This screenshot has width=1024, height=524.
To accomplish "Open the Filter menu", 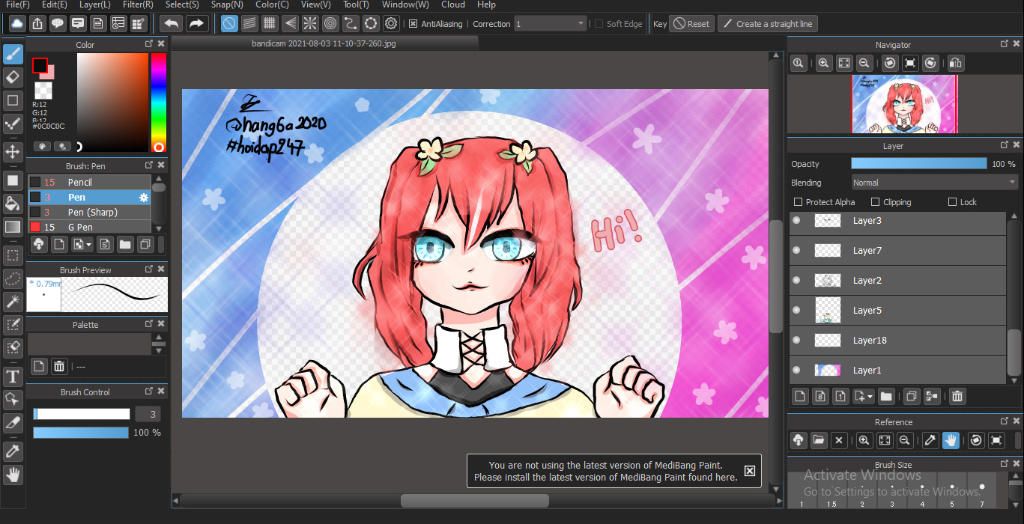I will (138, 5).
